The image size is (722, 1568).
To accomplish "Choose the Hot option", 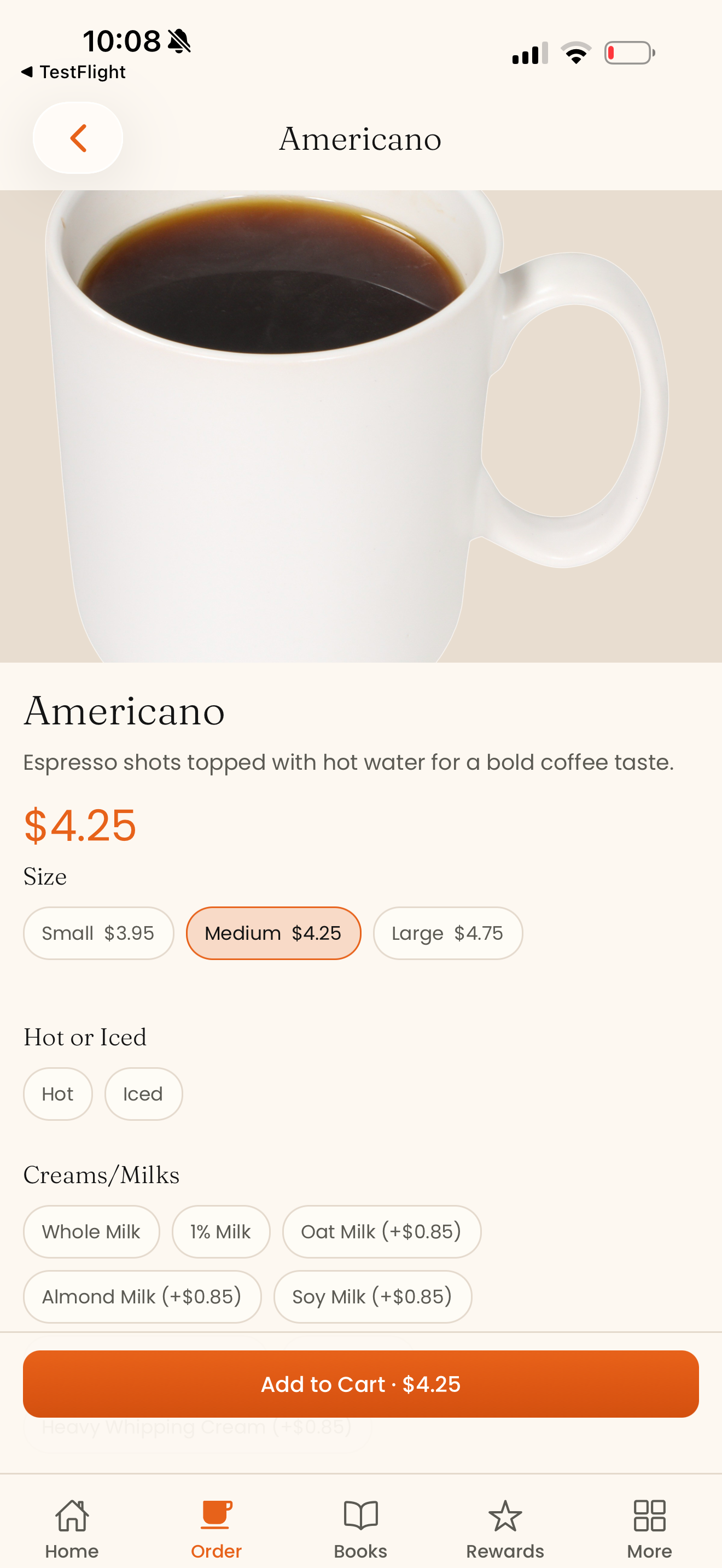I will pos(58,1094).
